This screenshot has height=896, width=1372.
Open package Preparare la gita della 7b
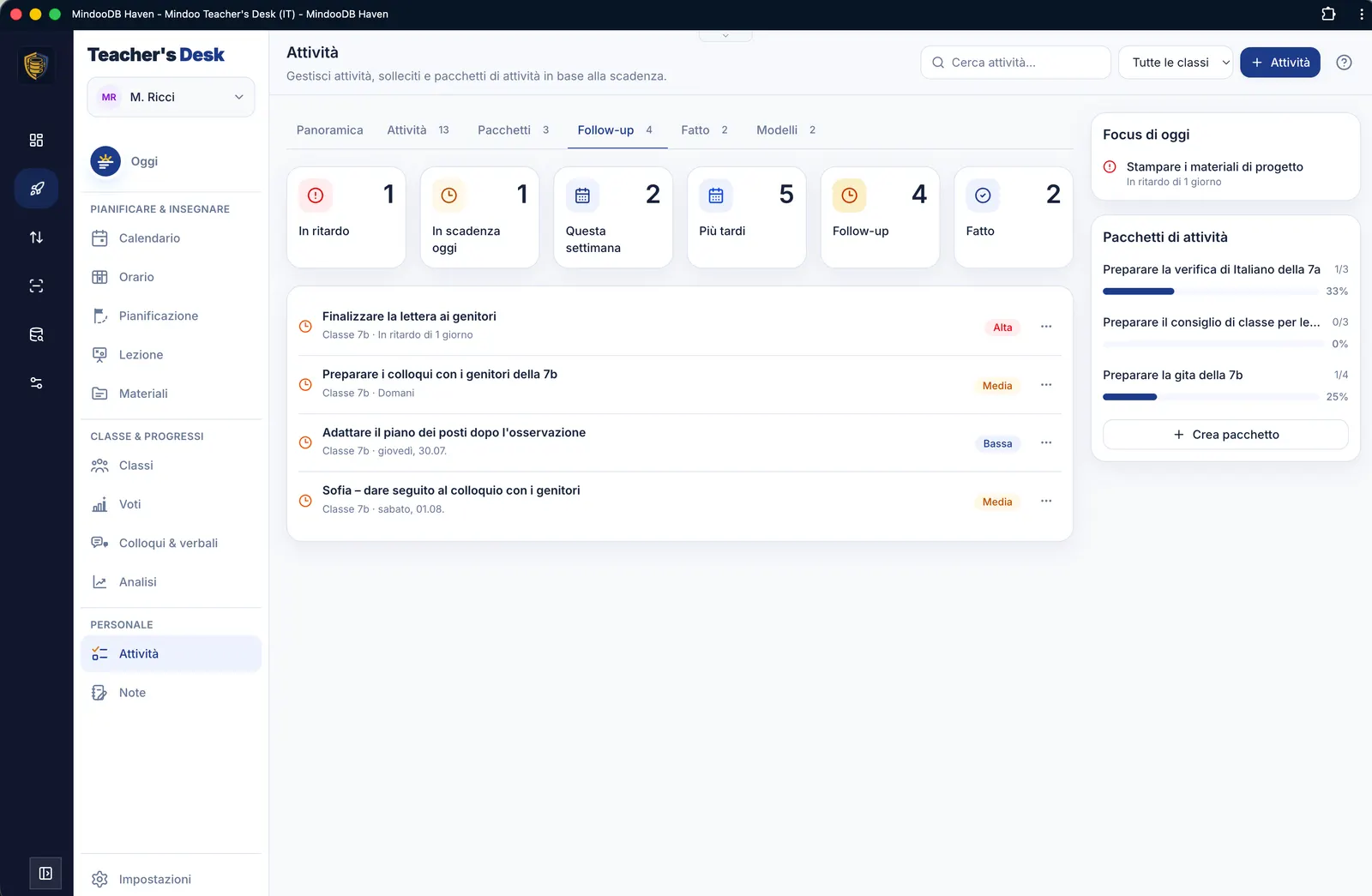click(x=1172, y=375)
